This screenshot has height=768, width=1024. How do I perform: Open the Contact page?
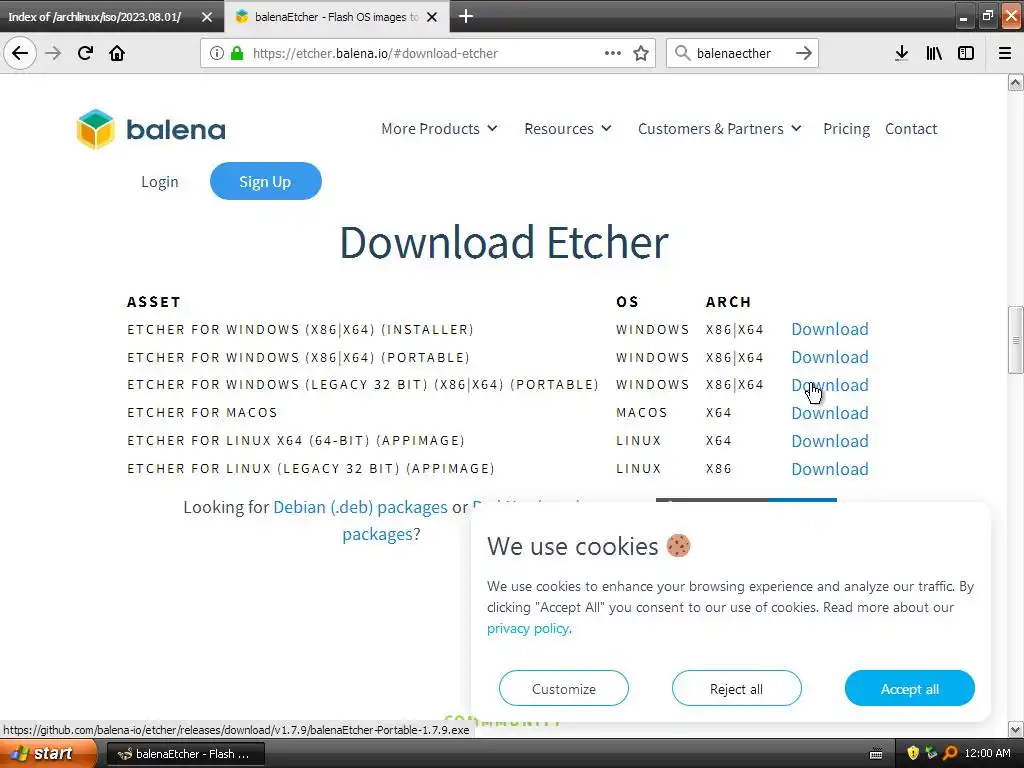[911, 129]
